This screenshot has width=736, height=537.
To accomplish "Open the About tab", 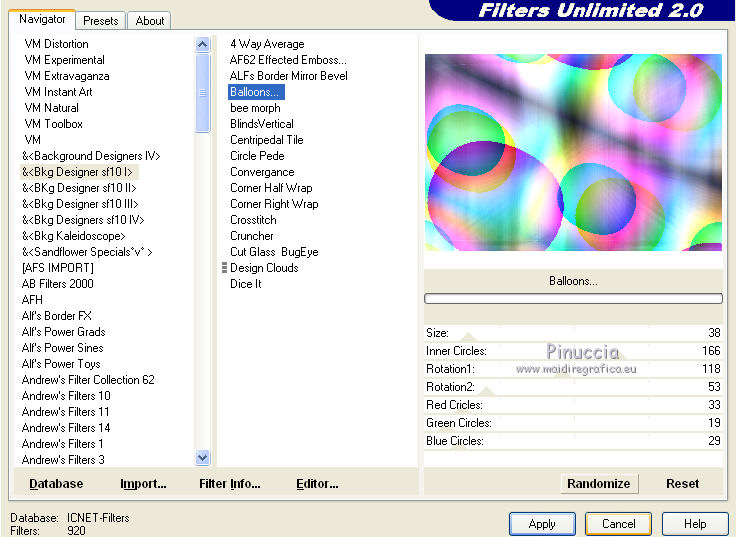I will coord(150,21).
